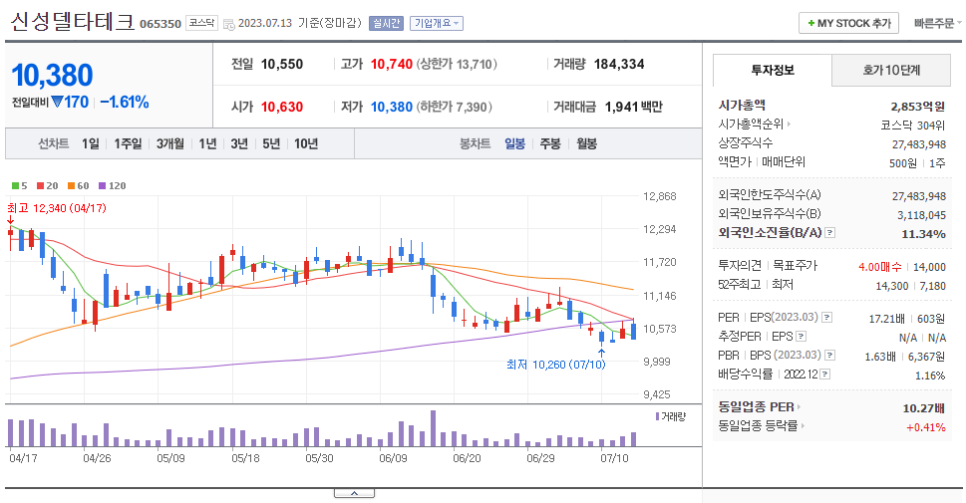Click green plus icon in MY STOCK 추가
The width and height of the screenshot is (966, 503).
tap(811, 23)
